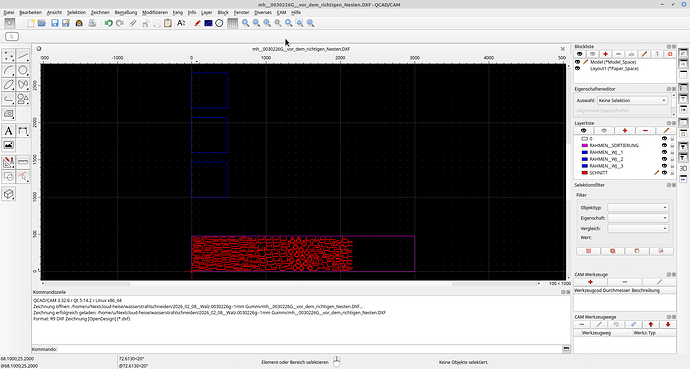Viewport: 690px width, 369px height.
Task: Click the Save As toolbar icon
Action: (66, 23)
